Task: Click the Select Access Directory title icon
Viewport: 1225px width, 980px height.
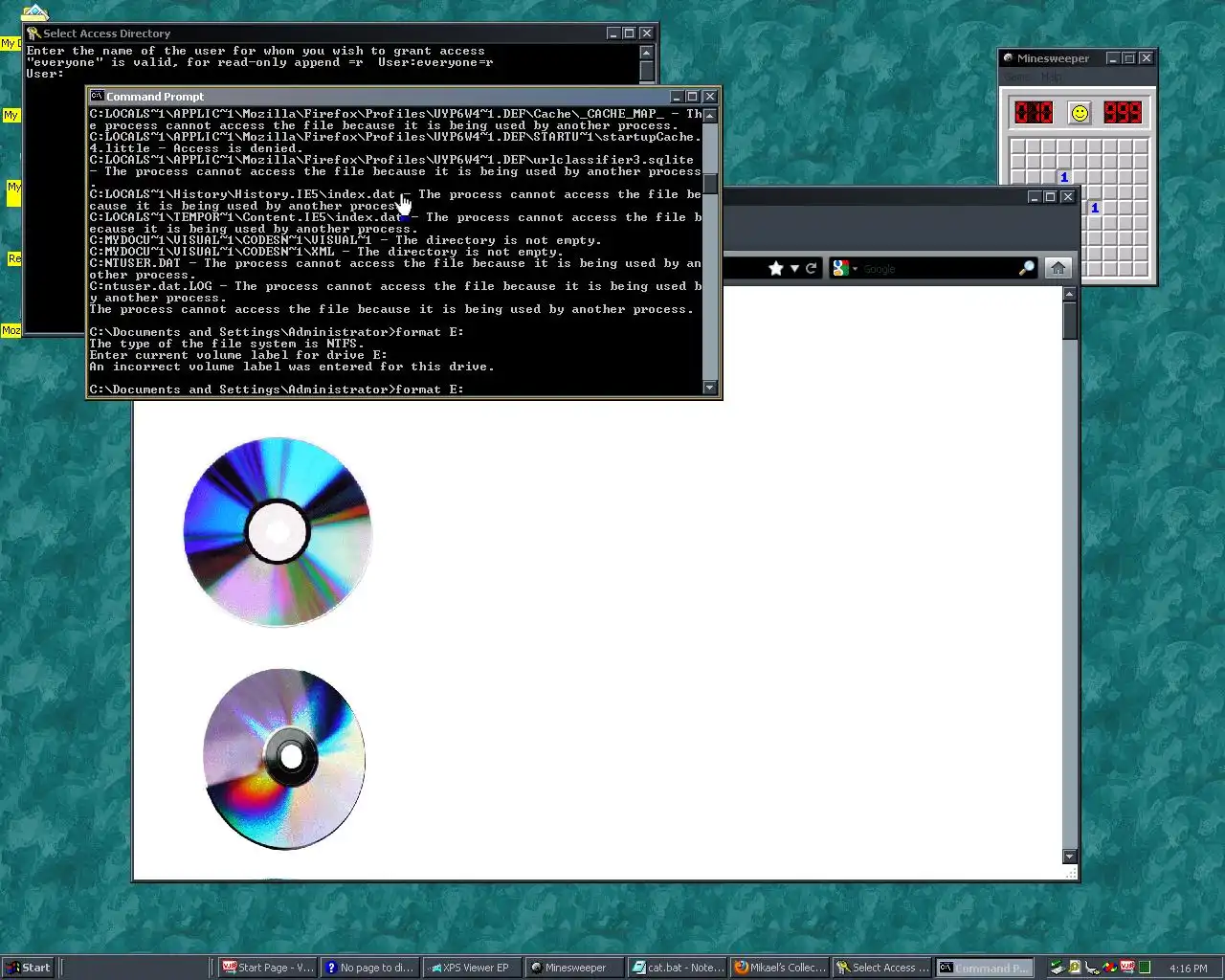Action: (x=33, y=33)
